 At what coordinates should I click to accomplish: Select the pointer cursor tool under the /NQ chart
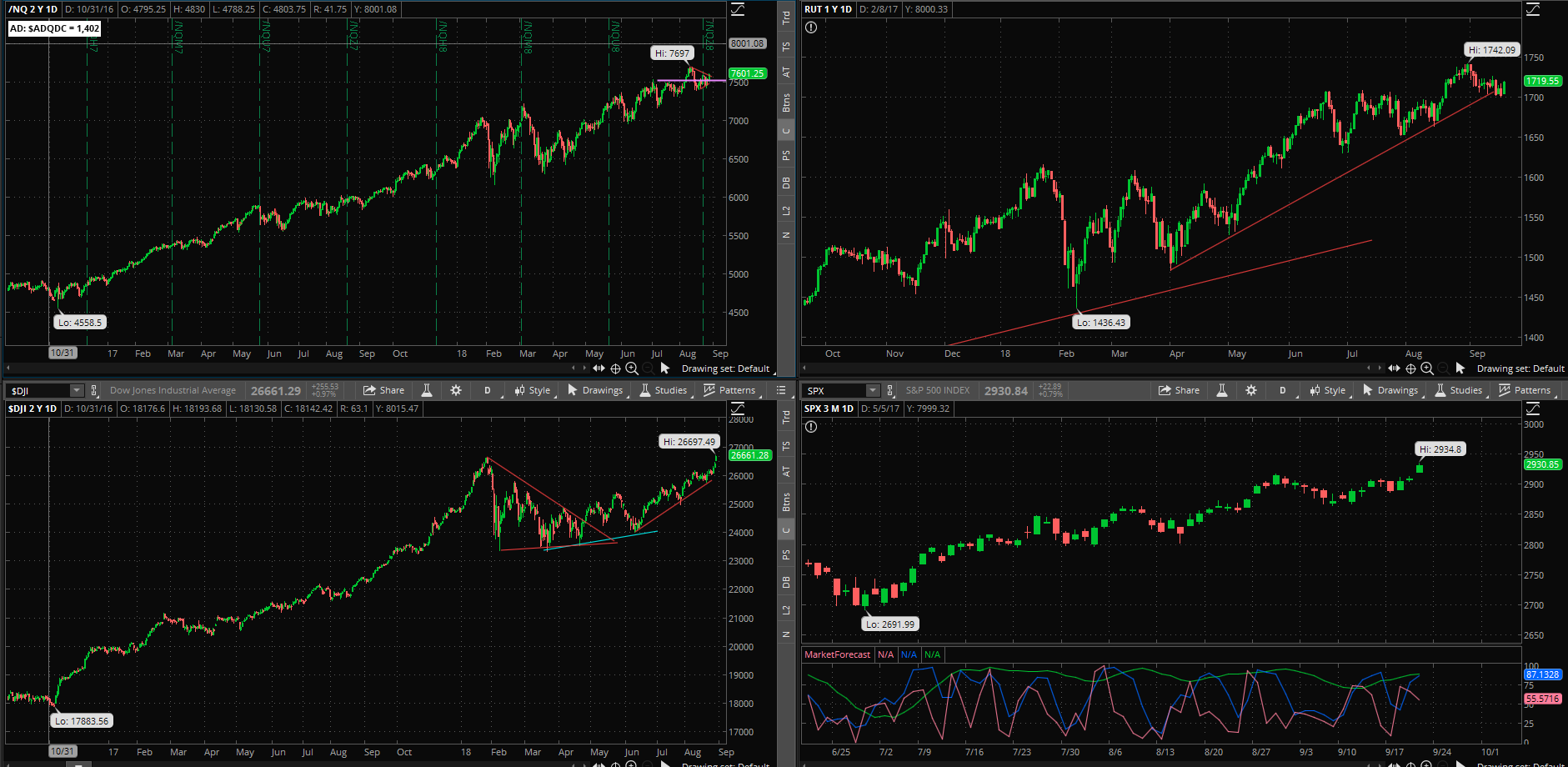pos(664,368)
